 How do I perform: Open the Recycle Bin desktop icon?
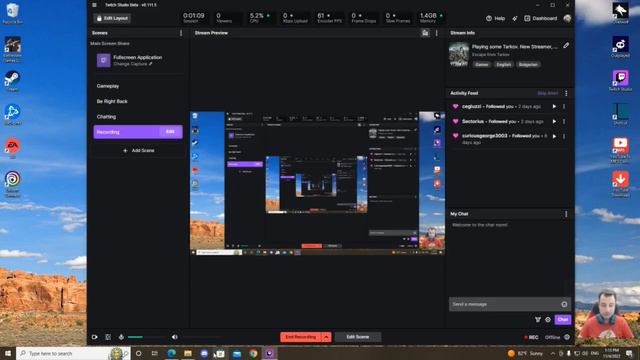pos(12,13)
